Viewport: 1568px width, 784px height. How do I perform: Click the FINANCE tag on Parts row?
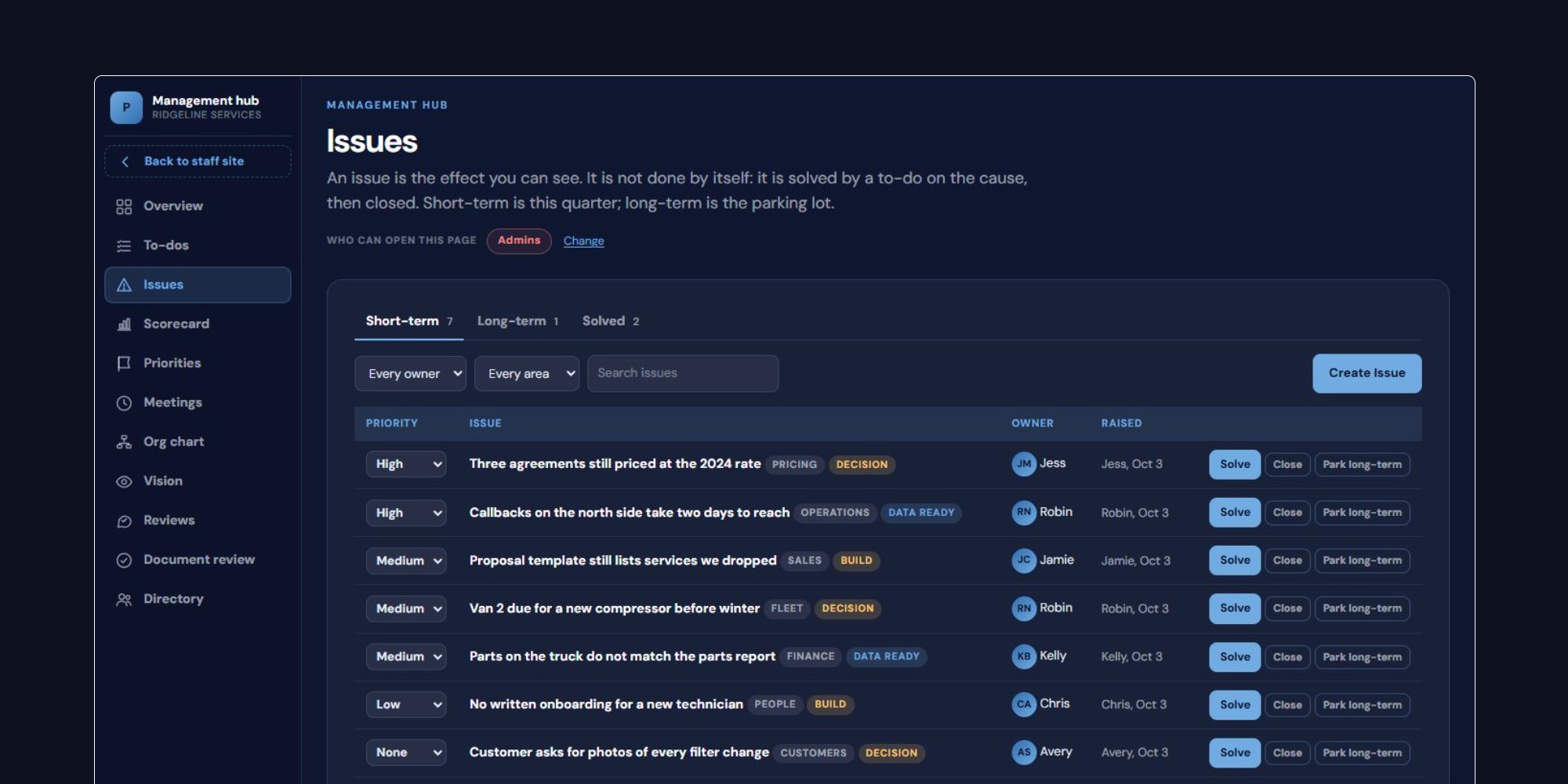coord(811,656)
